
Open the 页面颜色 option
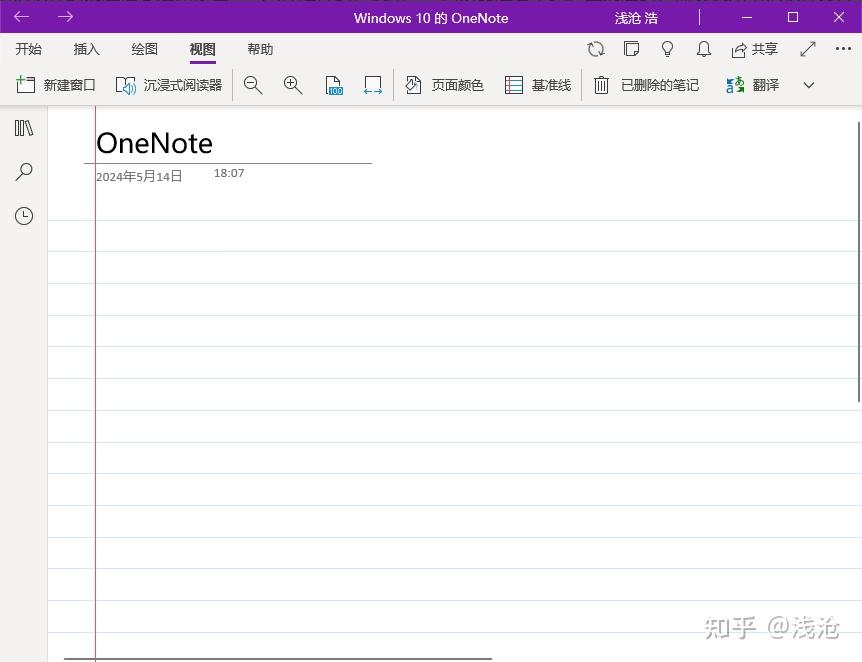click(444, 85)
